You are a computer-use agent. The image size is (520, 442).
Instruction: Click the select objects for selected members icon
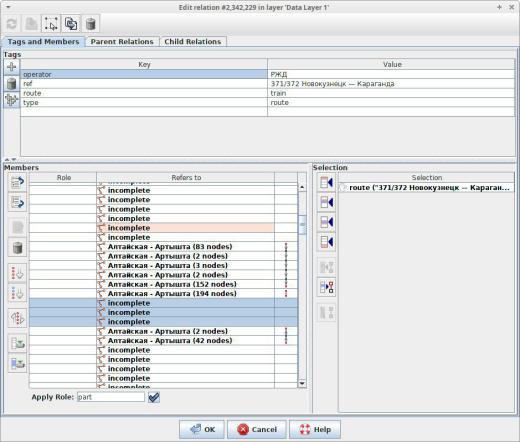(x=326, y=287)
